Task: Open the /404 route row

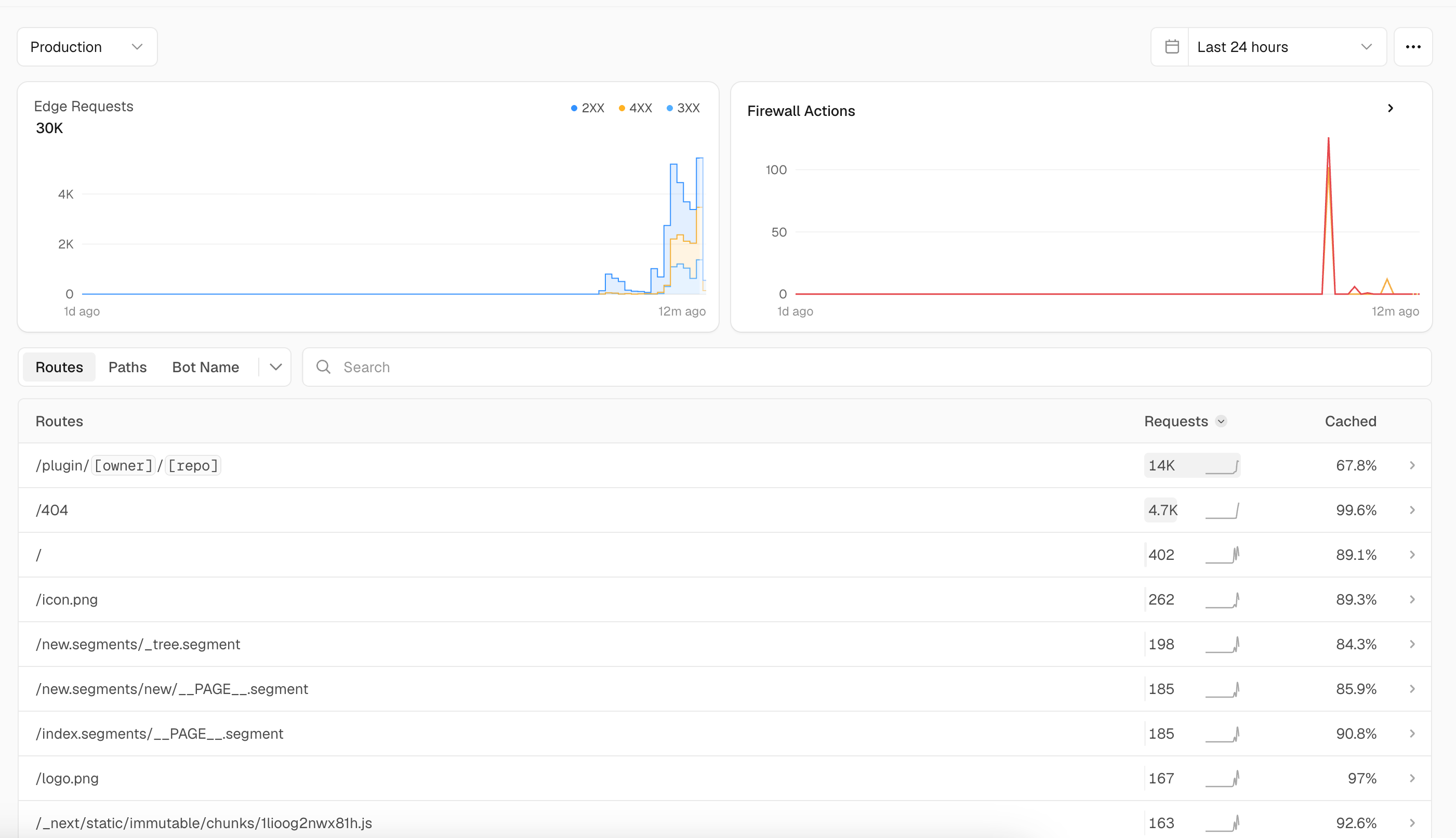Action: pos(724,510)
